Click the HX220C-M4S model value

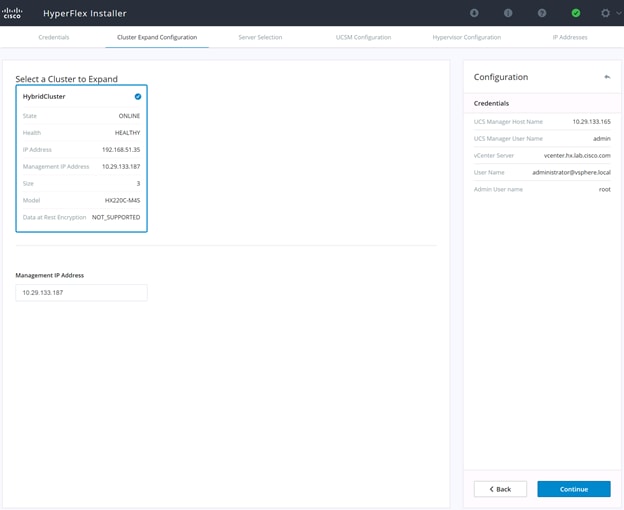coord(122,200)
